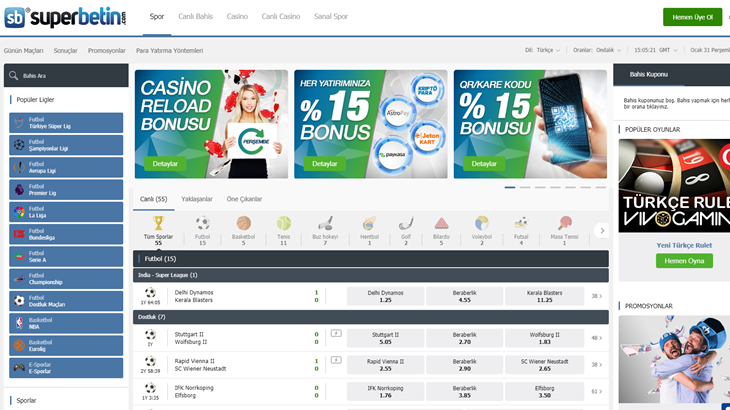Select Futsal sport icon
Screen dimensions: 730x410
pyautogui.click(x=521, y=223)
